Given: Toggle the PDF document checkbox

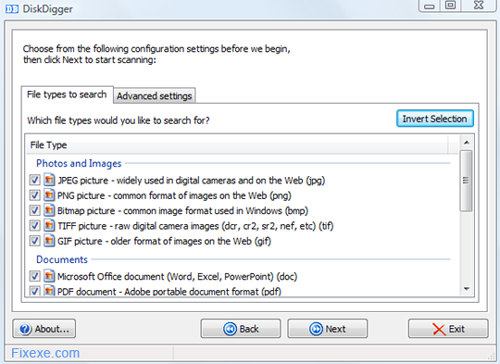Looking at the screenshot, I should 35,291.
